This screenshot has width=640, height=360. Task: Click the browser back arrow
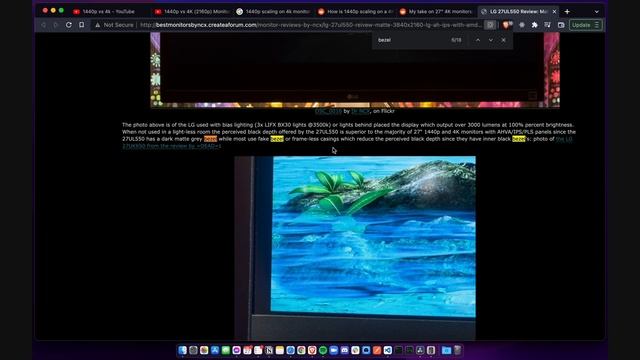pos(44,25)
